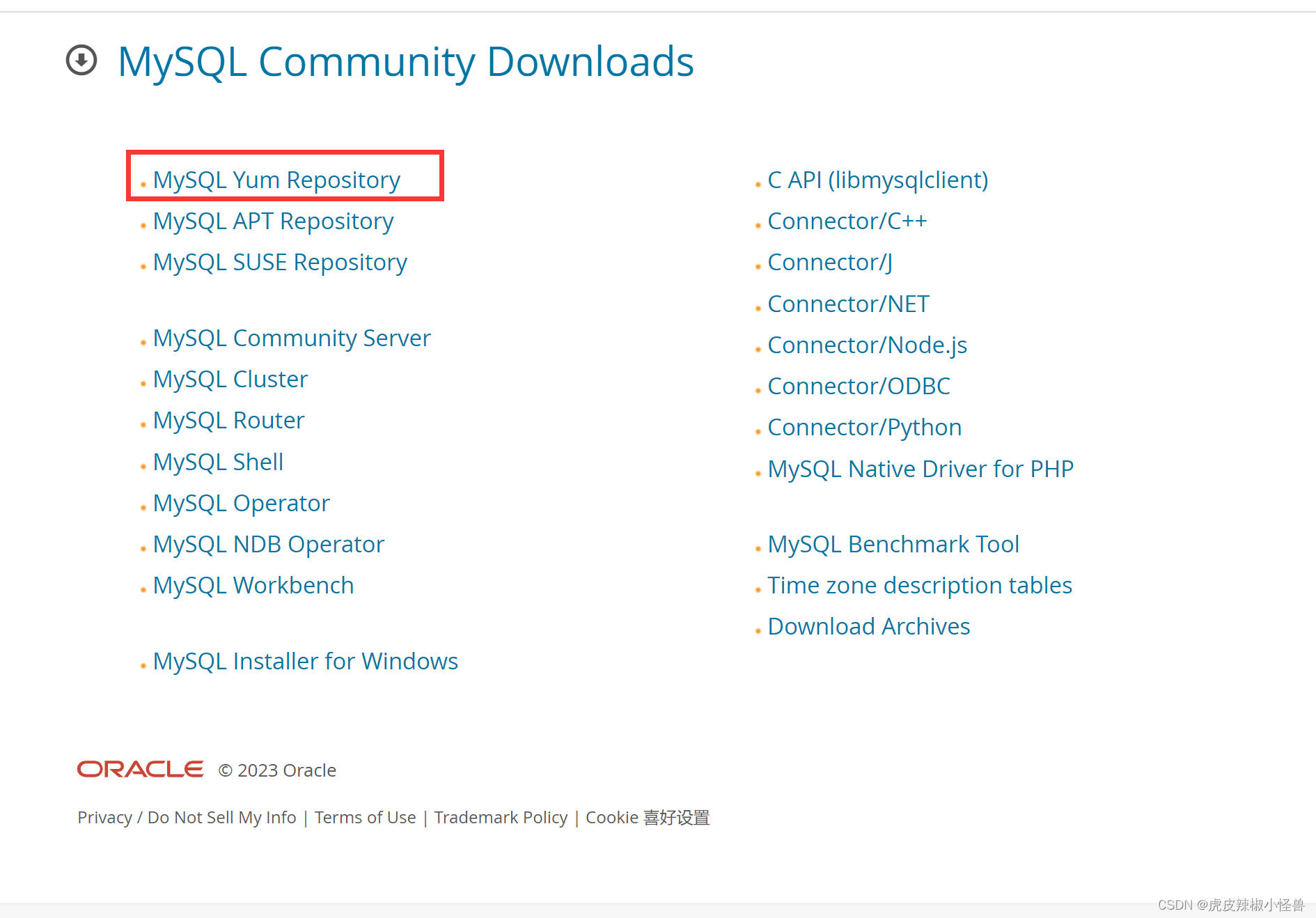The image size is (1316, 918).
Task: Select the MySQL Shell link
Action: [x=218, y=462]
